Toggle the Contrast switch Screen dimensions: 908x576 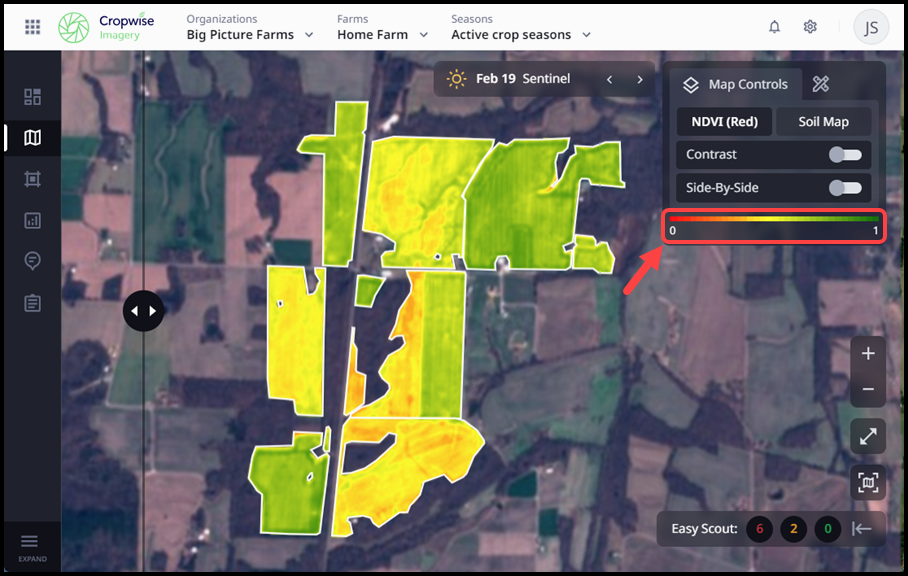845,155
